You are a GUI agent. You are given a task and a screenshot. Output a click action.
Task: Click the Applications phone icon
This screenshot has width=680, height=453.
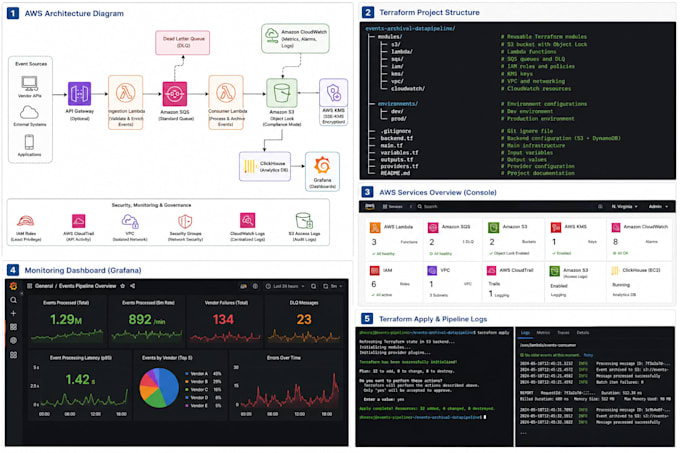tap(29, 142)
